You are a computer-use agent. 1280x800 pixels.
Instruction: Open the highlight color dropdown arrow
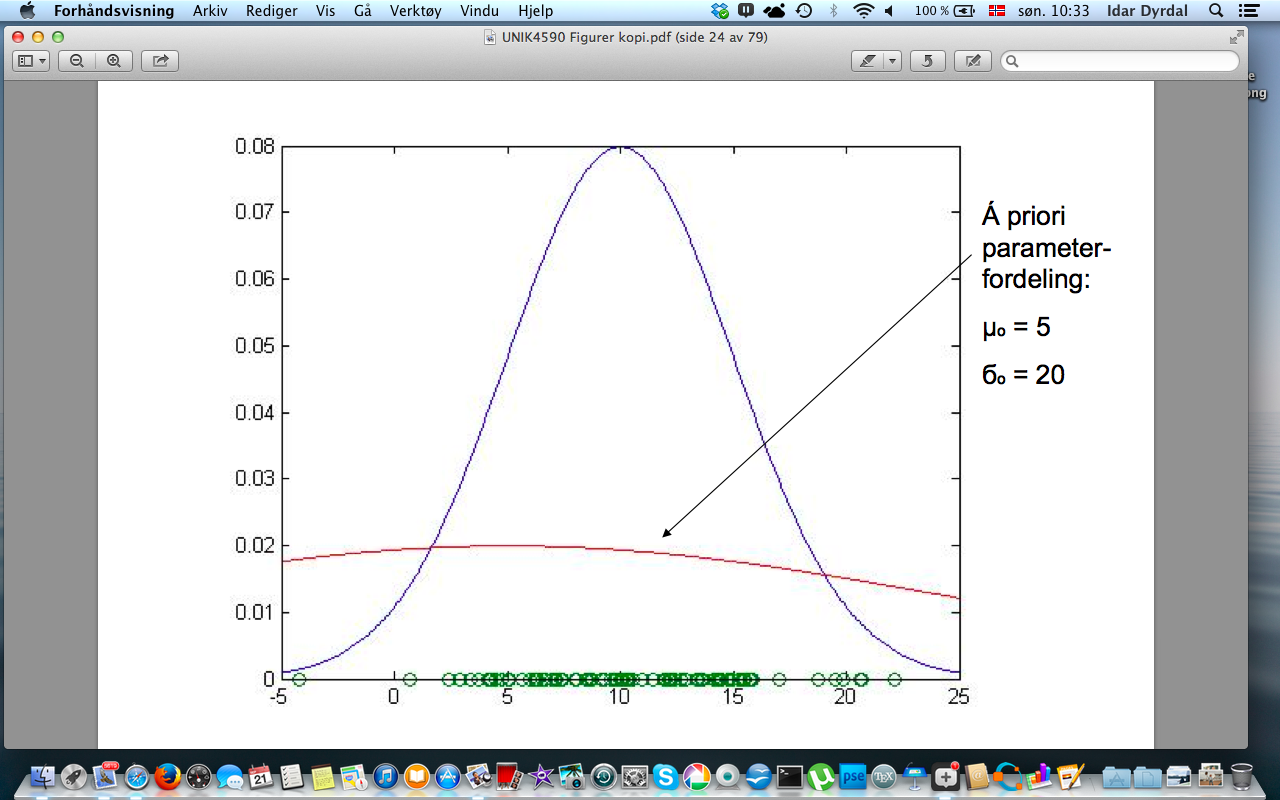(892, 61)
